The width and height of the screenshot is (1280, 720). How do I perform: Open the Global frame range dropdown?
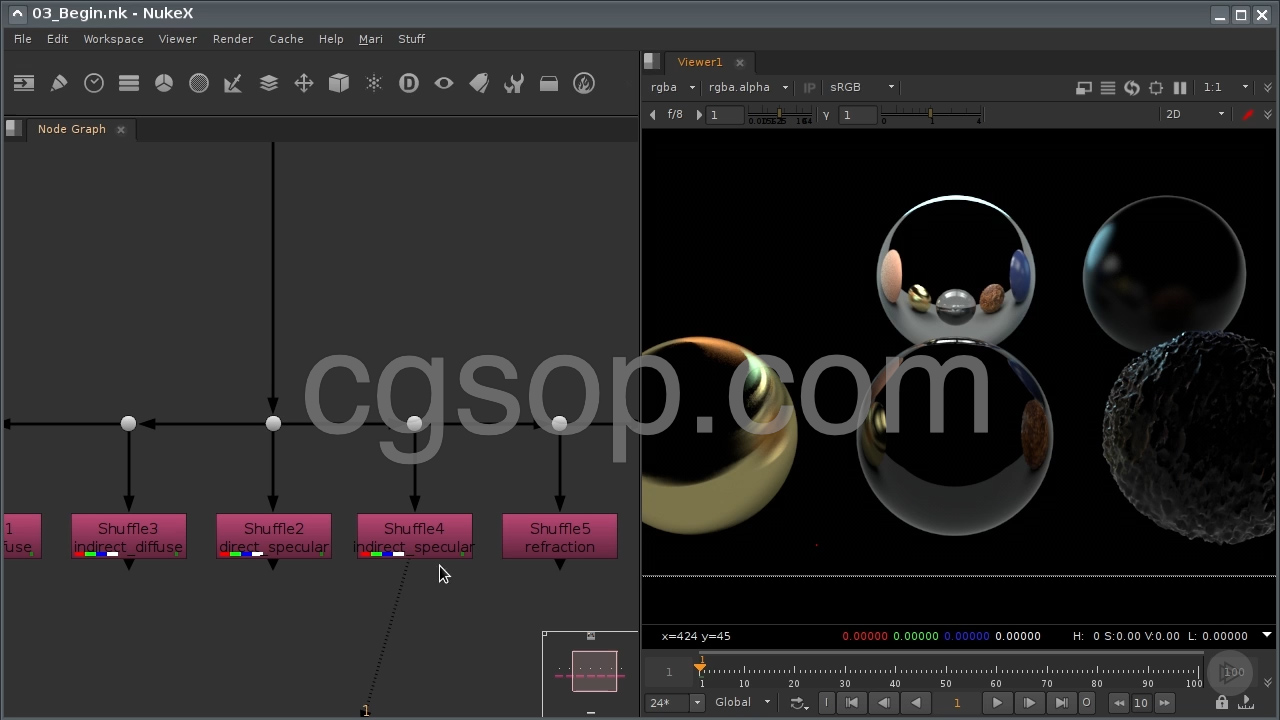pos(742,703)
